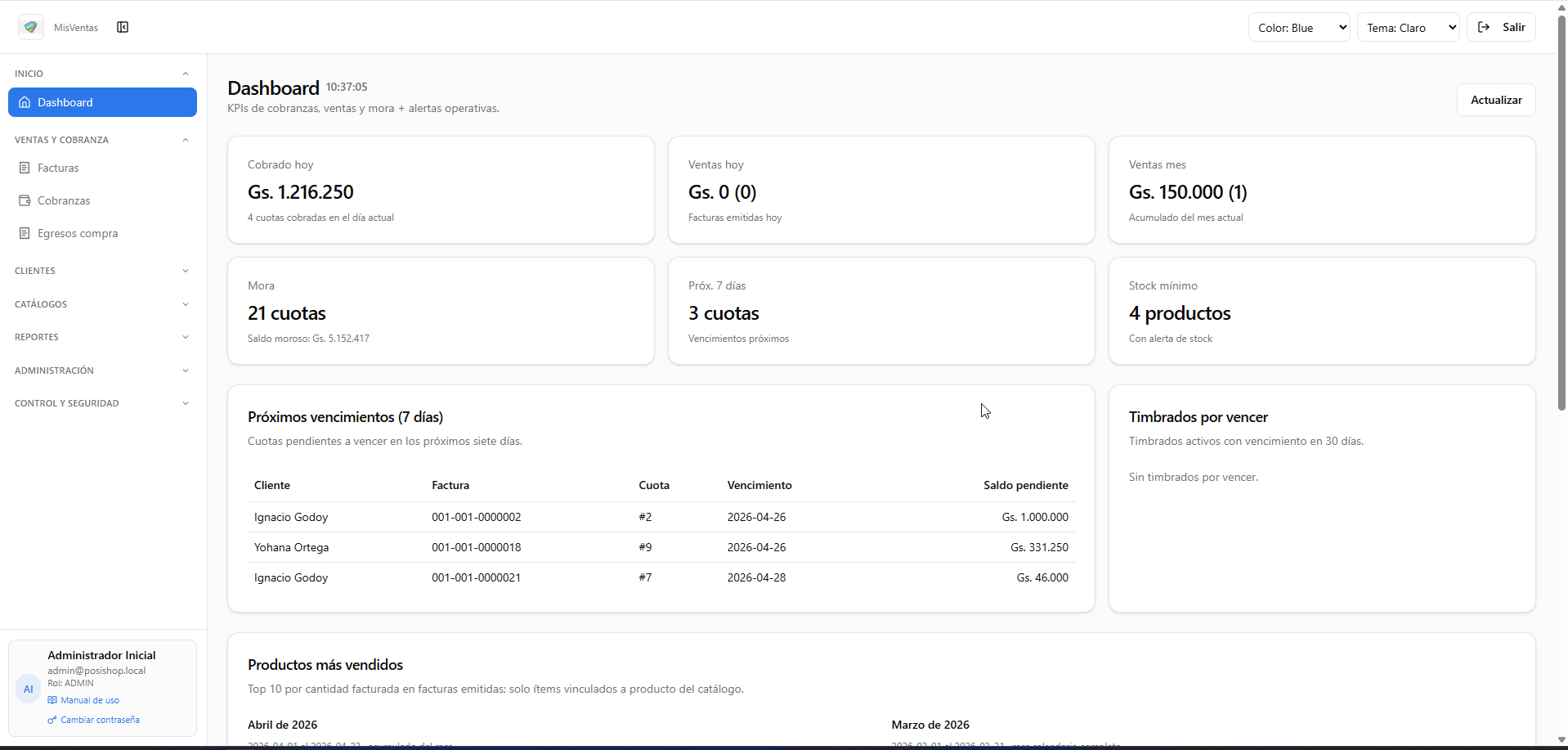The width and height of the screenshot is (1568, 750).
Task: Expand the ADMINISTRACIÓN section chevron
Action: tap(186, 371)
